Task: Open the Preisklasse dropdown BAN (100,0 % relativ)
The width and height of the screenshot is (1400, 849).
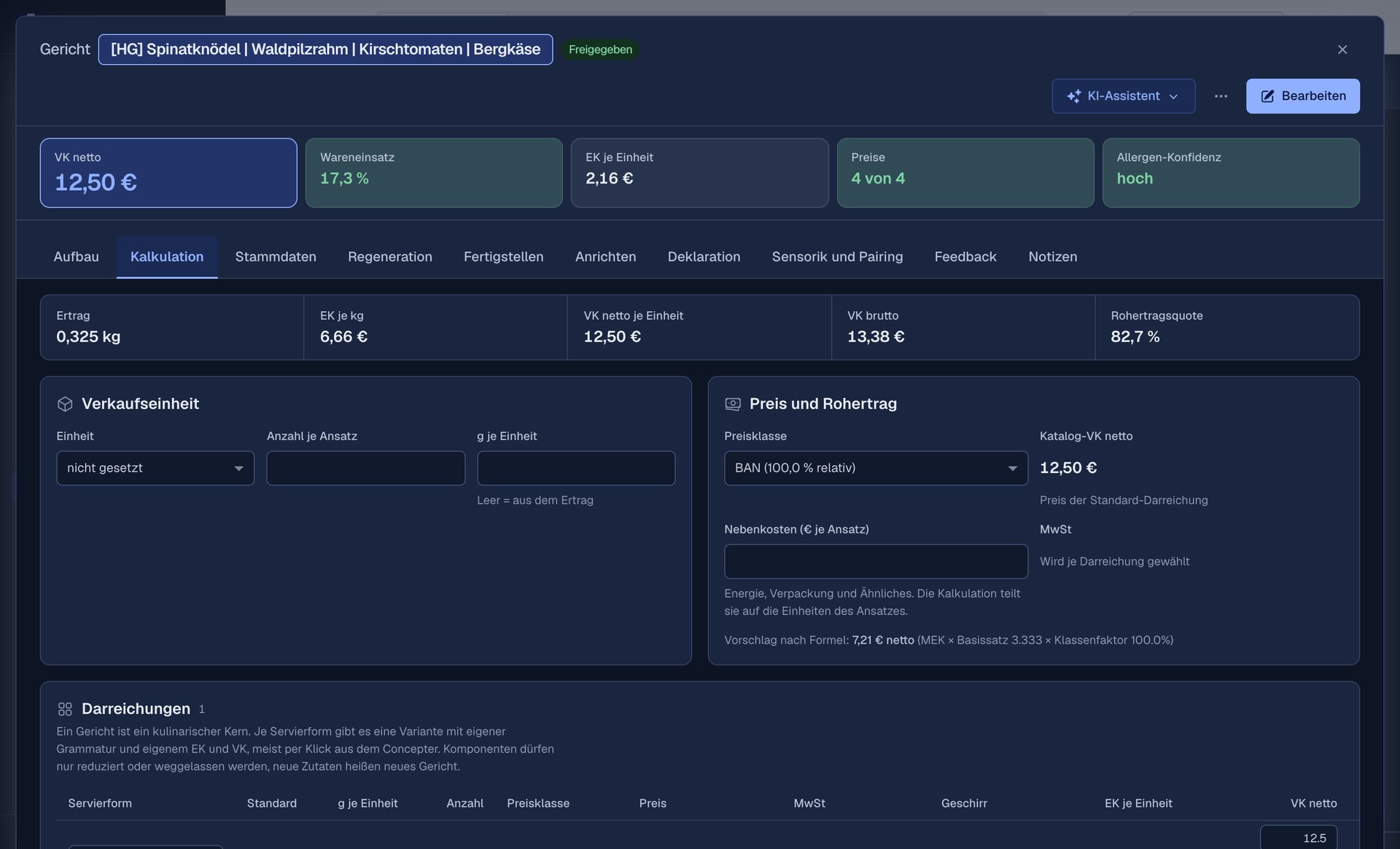Action: (x=876, y=468)
